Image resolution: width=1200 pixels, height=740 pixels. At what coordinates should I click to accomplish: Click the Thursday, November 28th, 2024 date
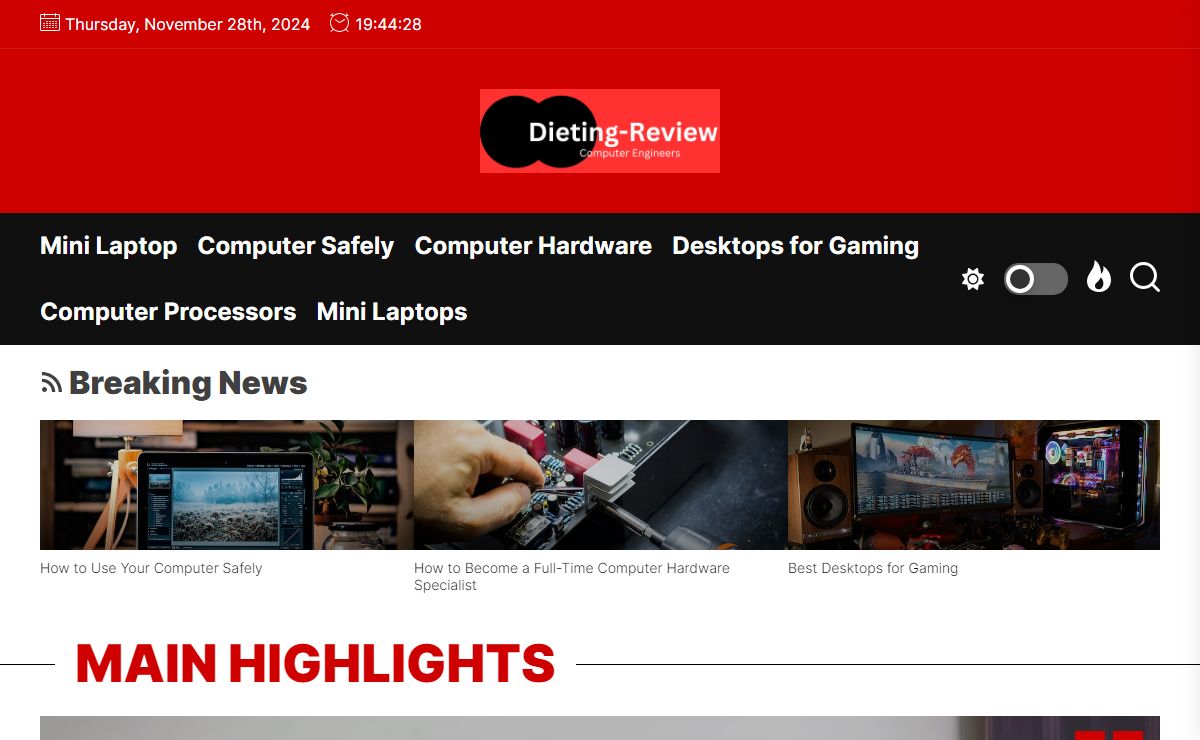pyautogui.click(x=187, y=24)
